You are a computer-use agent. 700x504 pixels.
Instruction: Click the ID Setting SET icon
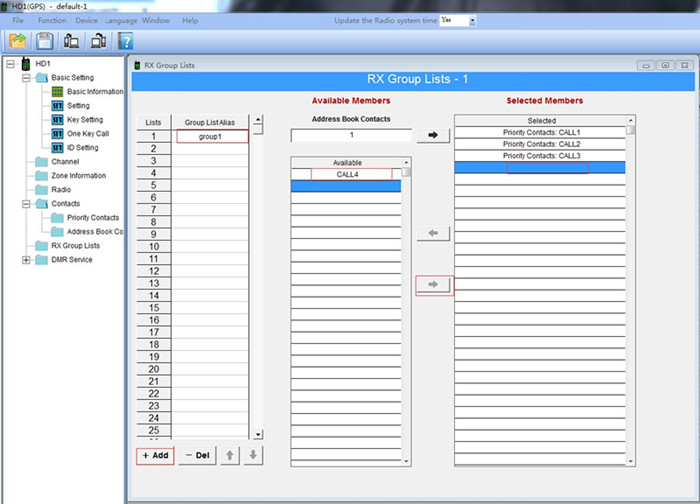(57, 148)
